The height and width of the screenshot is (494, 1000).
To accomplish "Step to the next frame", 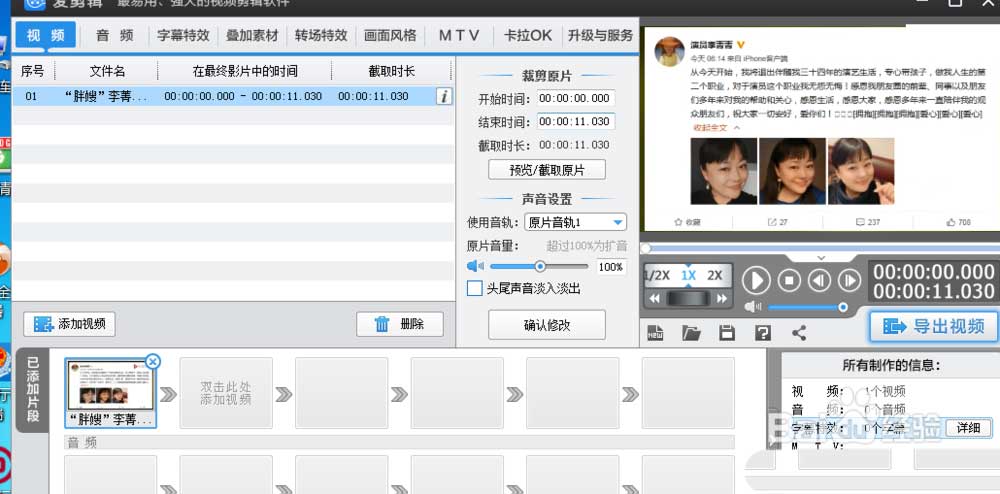I will pyautogui.click(x=849, y=280).
